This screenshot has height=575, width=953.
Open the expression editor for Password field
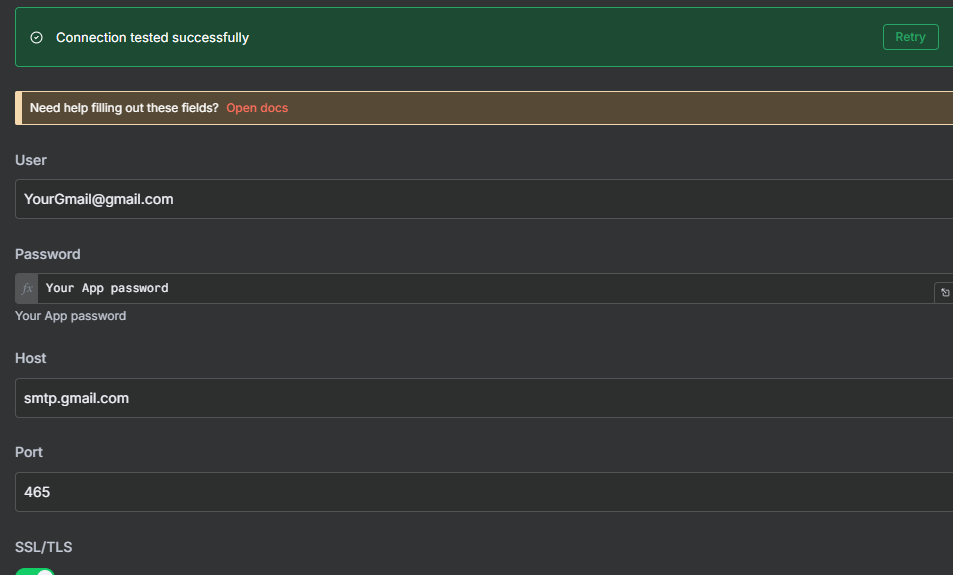(944, 293)
